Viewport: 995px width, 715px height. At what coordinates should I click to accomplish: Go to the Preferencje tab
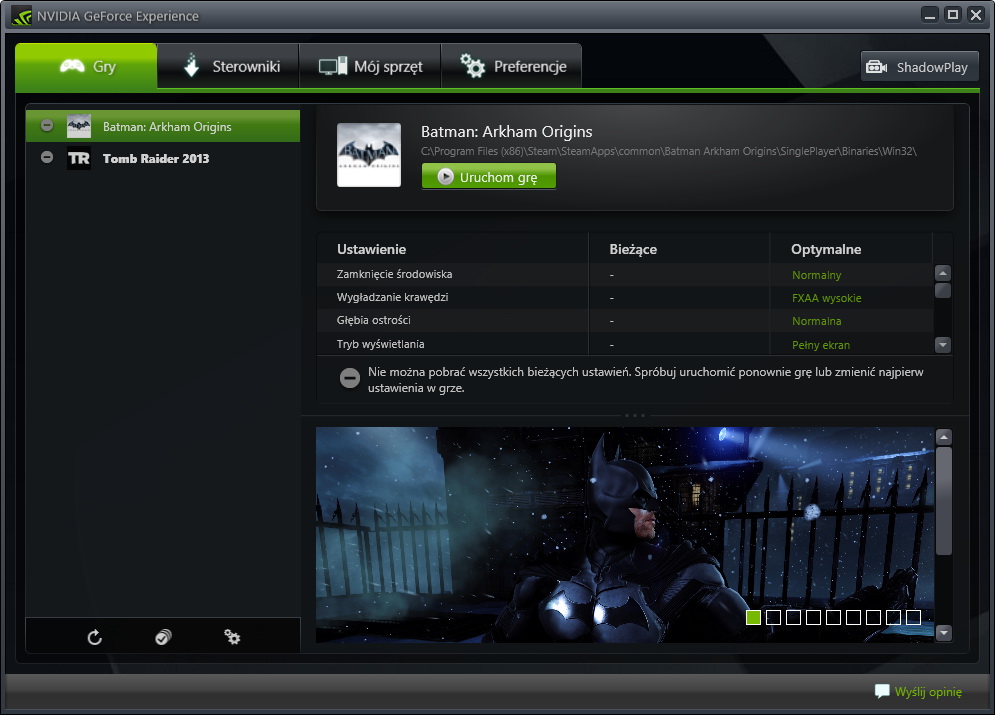click(511, 67)
